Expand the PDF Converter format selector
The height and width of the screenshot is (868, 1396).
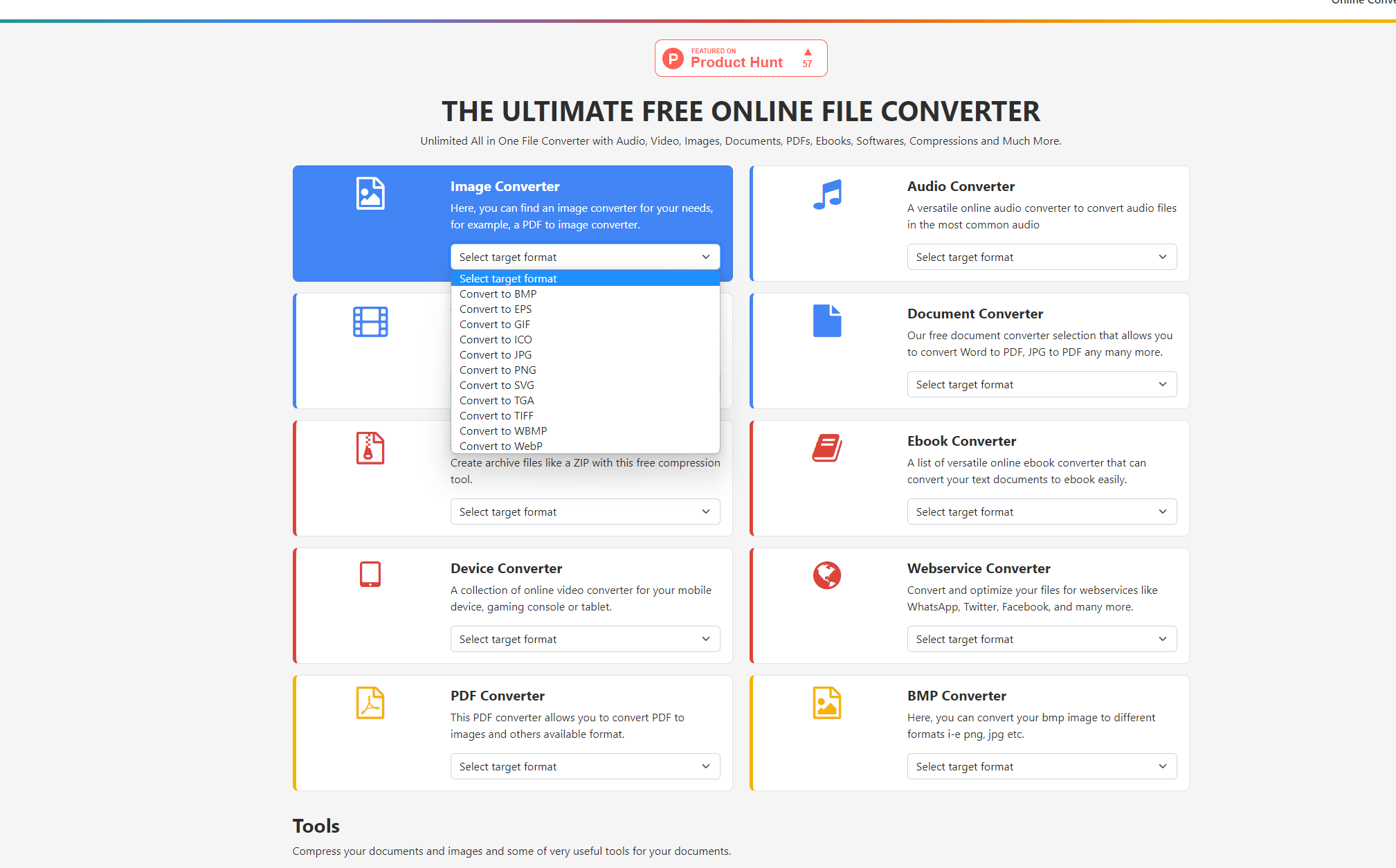[585, 766]
